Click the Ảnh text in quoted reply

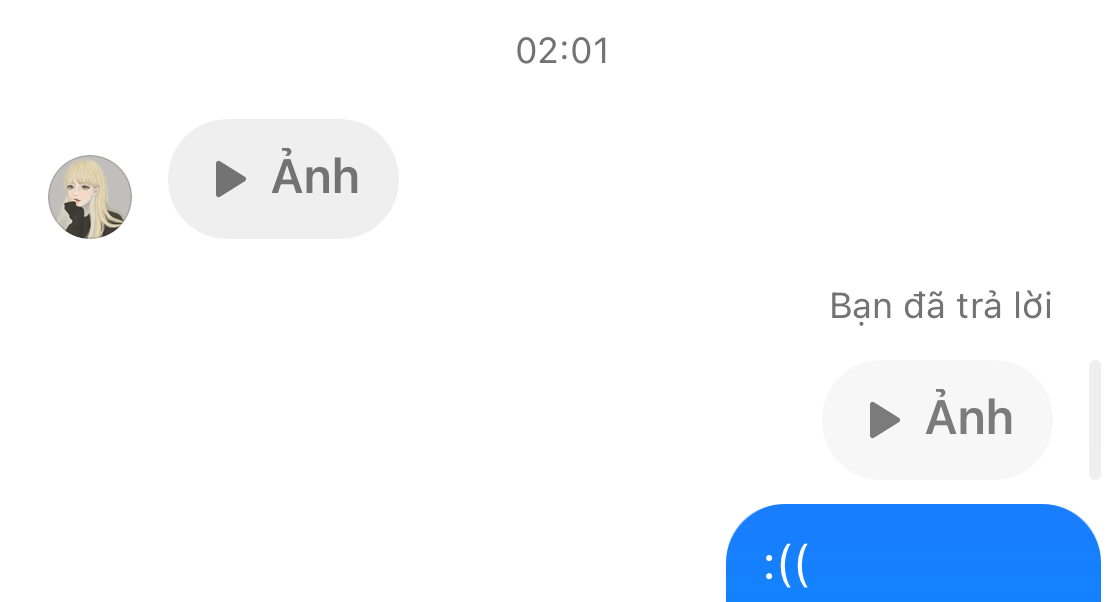pos(968,415)
